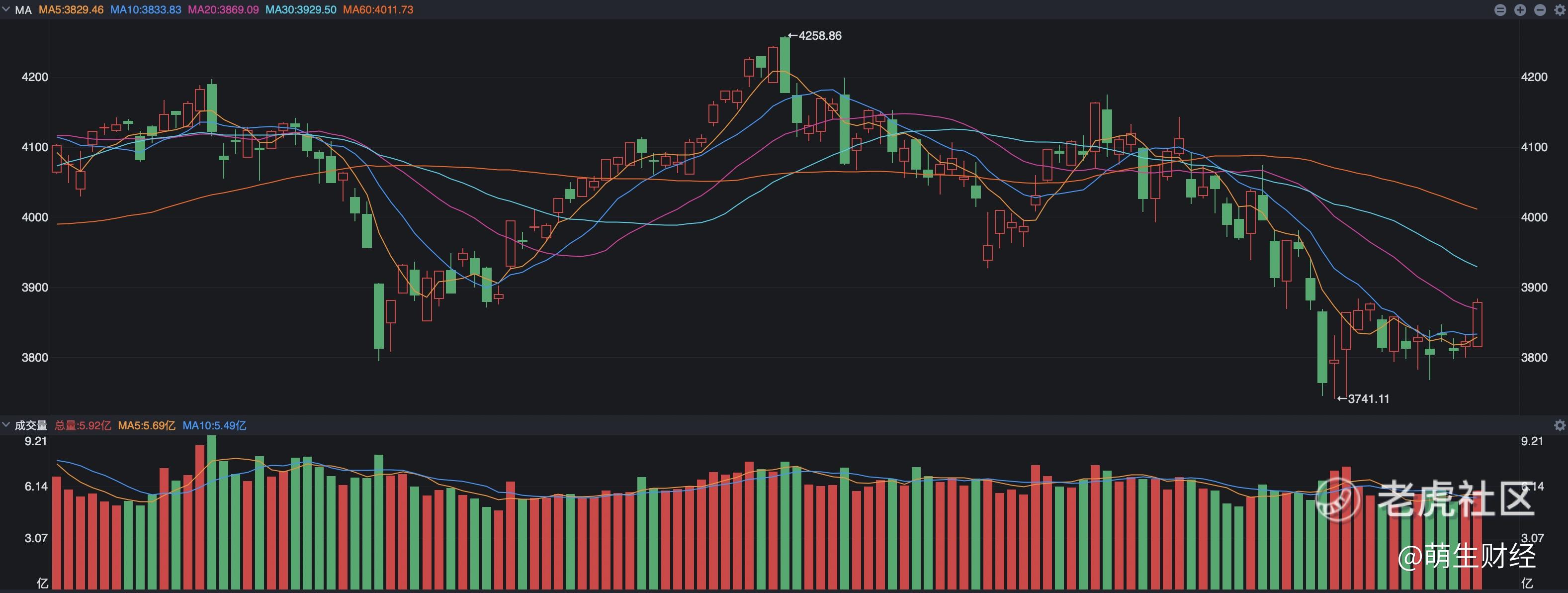This screenshot has width=1568, height=593.
Task: Click the 3741.11 low price marker
Action: pyautogui.click(x=1368, y=399)
